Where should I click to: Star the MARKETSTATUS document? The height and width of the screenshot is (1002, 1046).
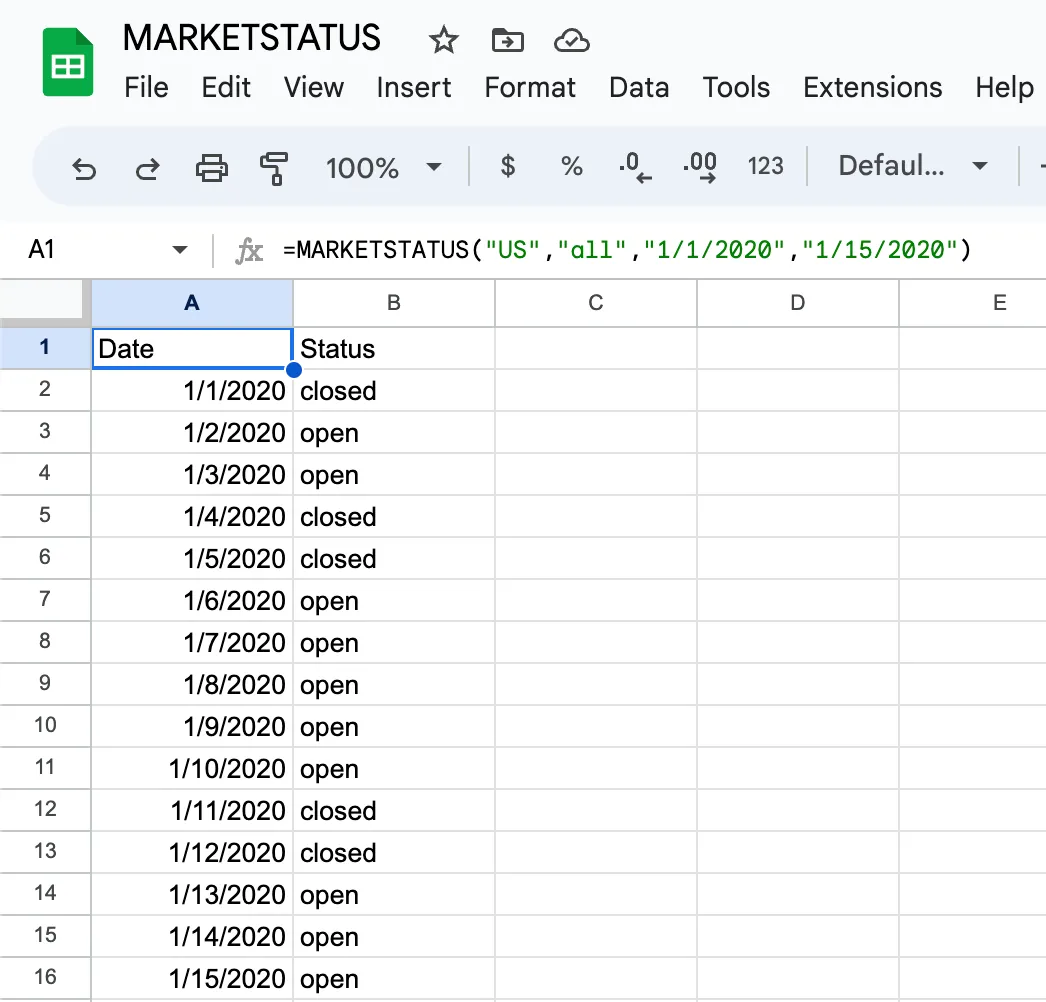coord(443,41)
